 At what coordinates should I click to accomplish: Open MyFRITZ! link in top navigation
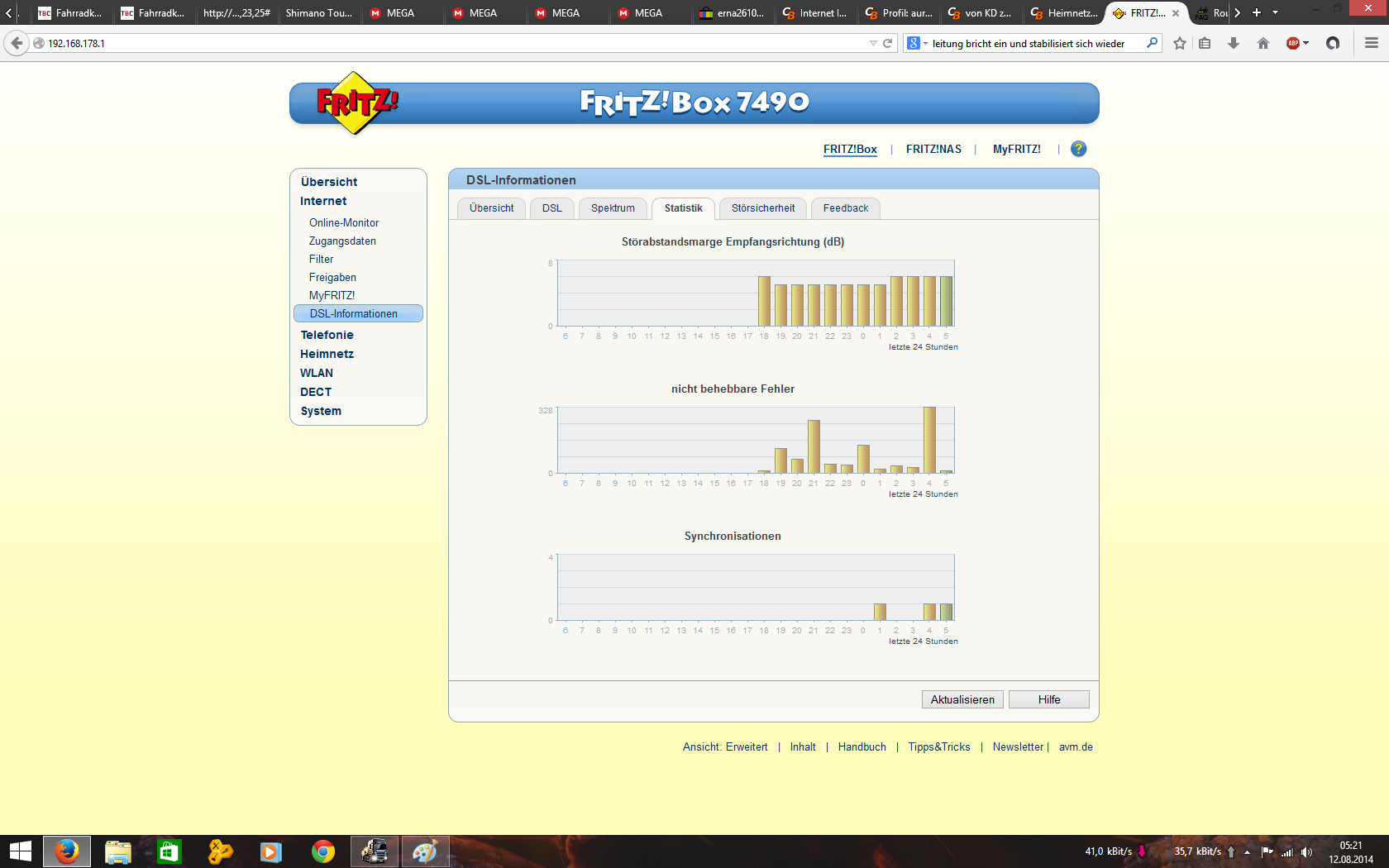[x=1017, y=150]
